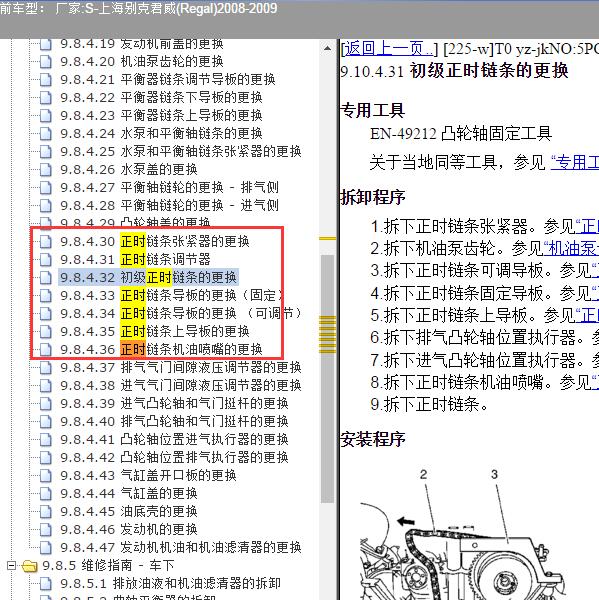Screen dimensions: 599x600
Task: Click the page icon beside 9.8.4.44 气缸盖的更换
Action: tap(46, 493)
